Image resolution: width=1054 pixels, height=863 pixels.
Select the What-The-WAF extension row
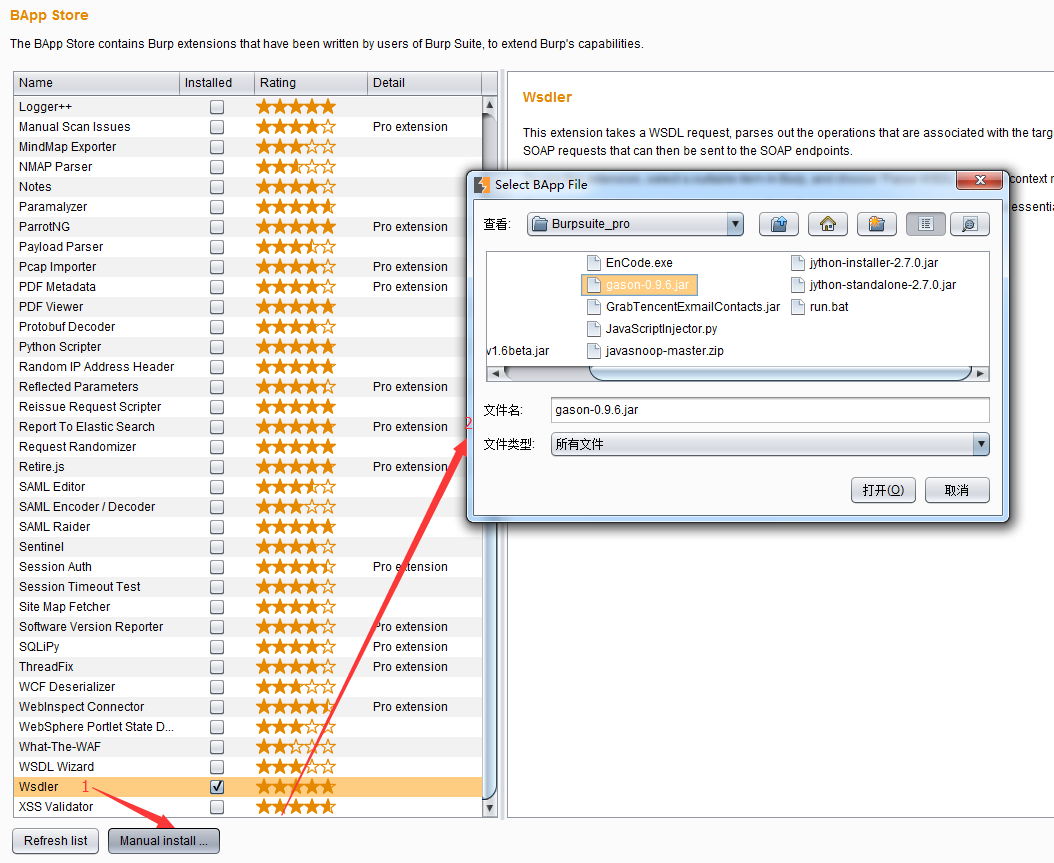(247, 747)
